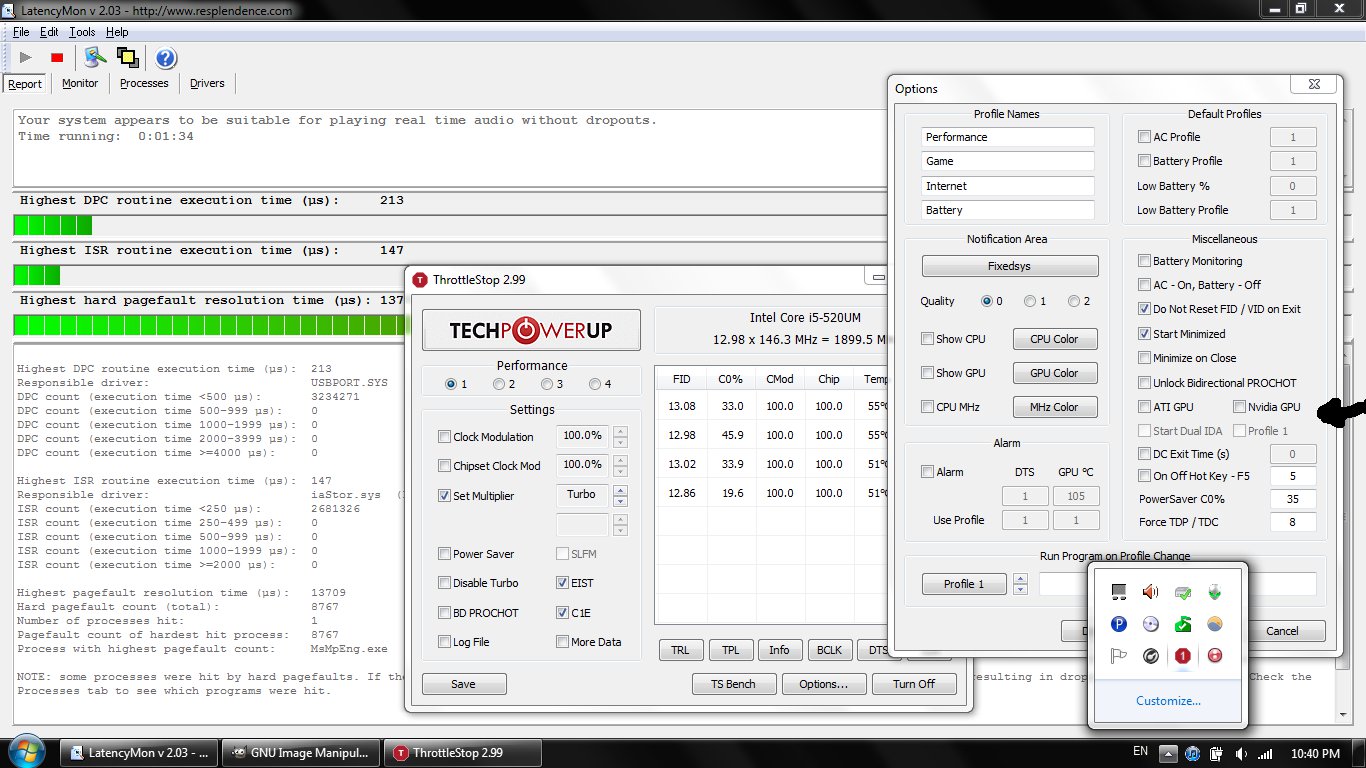Select Quality radio option 2

tap(1074, 301)
